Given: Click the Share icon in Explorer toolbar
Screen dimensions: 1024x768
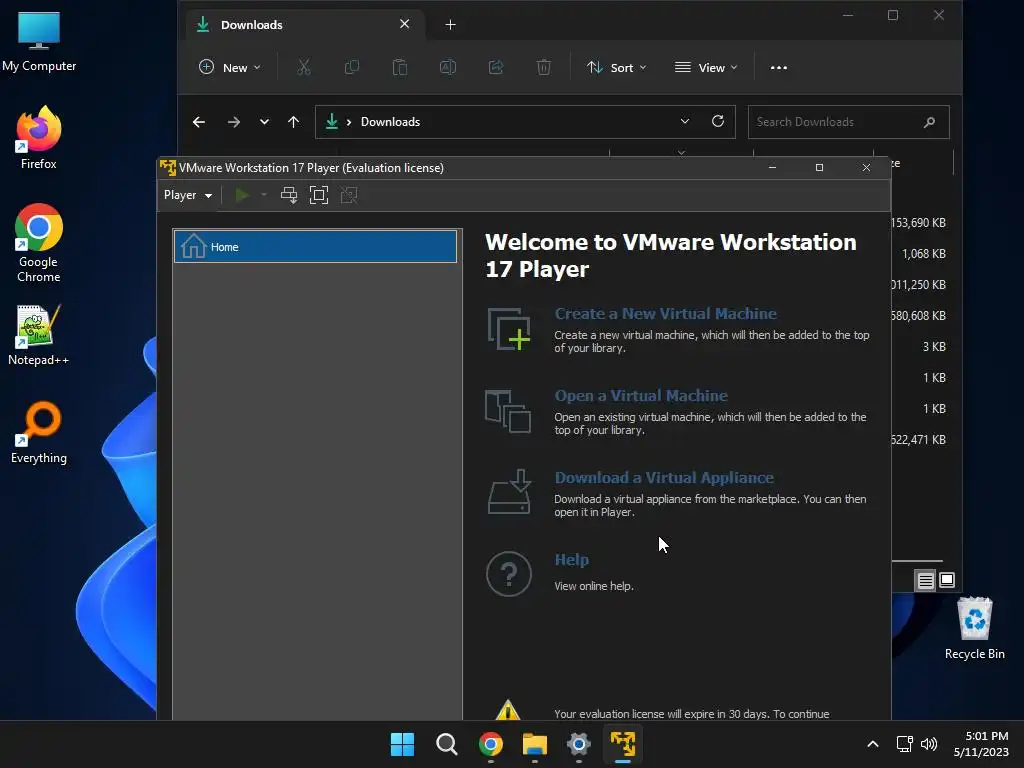Looking at the screenshot, I should [496, 67].
